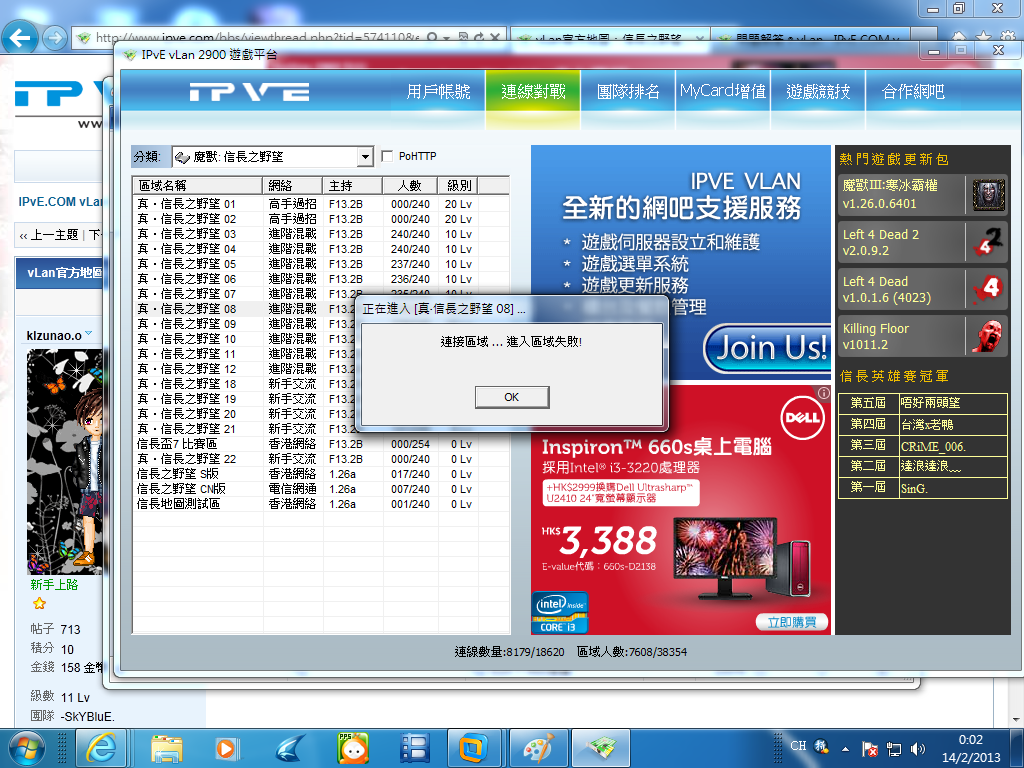Switch to the 用戶帳號 tab
1024x768 pixels.
tap(438, 92)
